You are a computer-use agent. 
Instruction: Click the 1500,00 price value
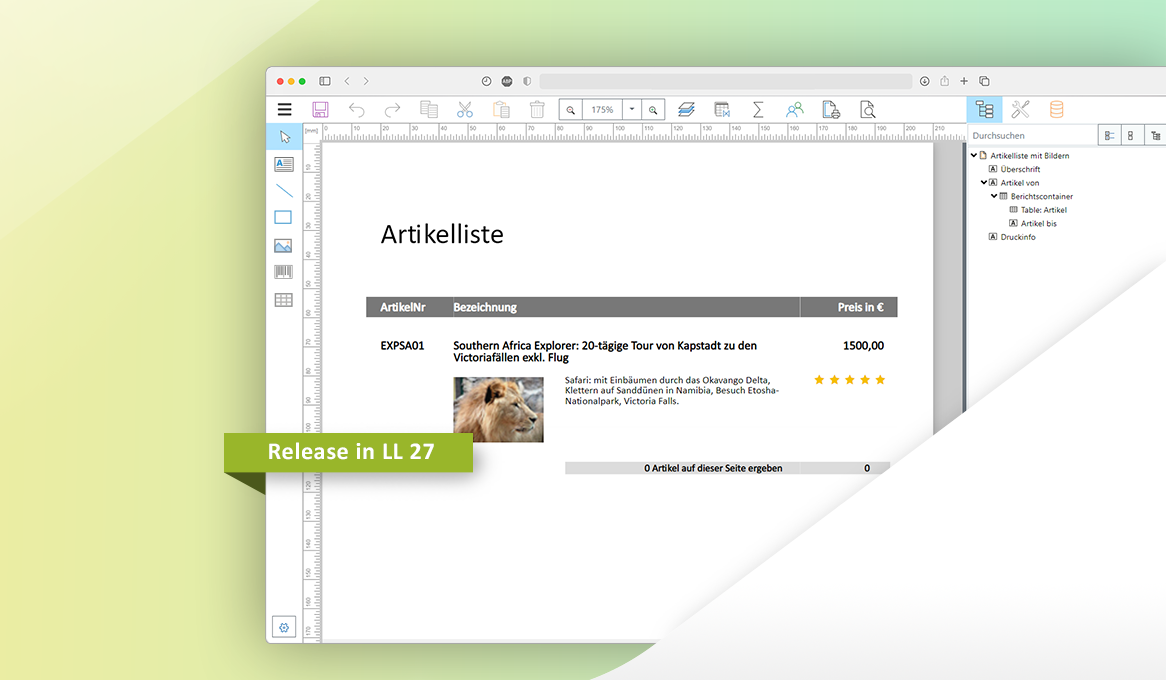pyautogui.click(x=863, y=345)
